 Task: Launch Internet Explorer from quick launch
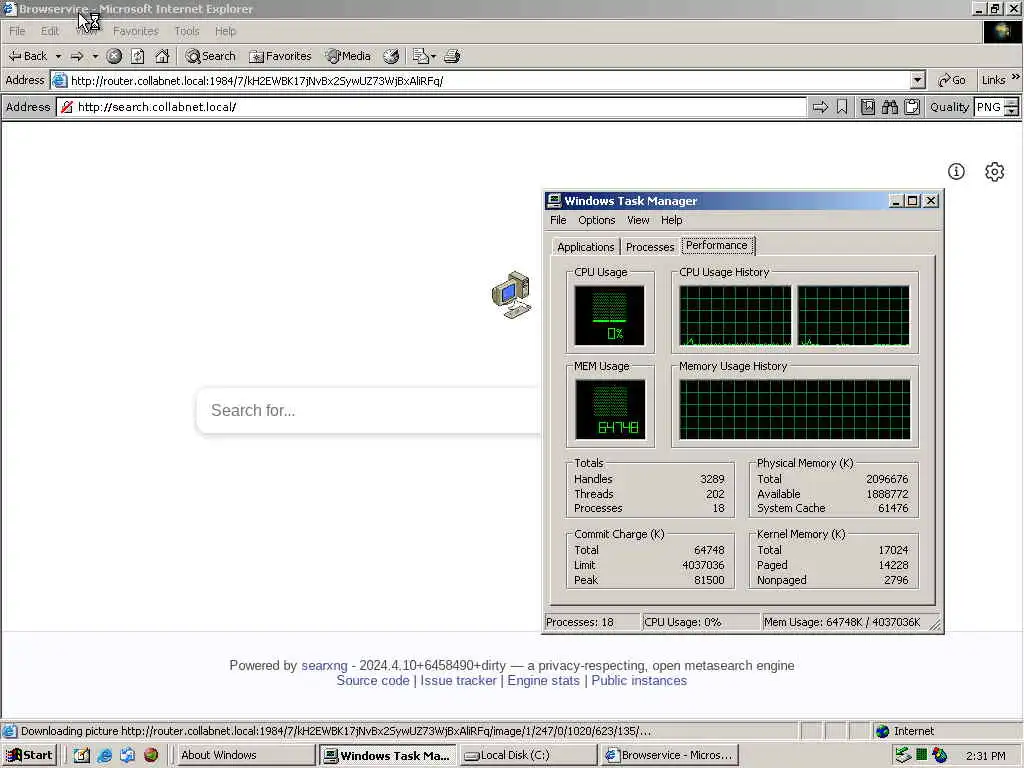(x=104, y=756)
